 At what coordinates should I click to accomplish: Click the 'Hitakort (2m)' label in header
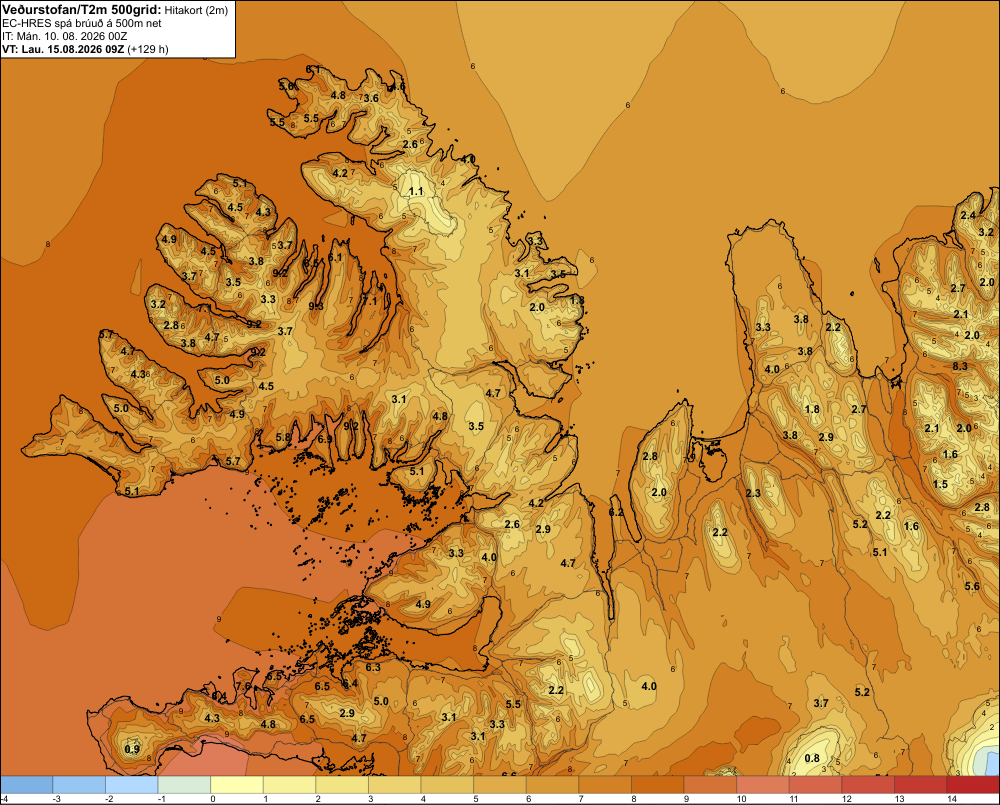click(196, 10)
